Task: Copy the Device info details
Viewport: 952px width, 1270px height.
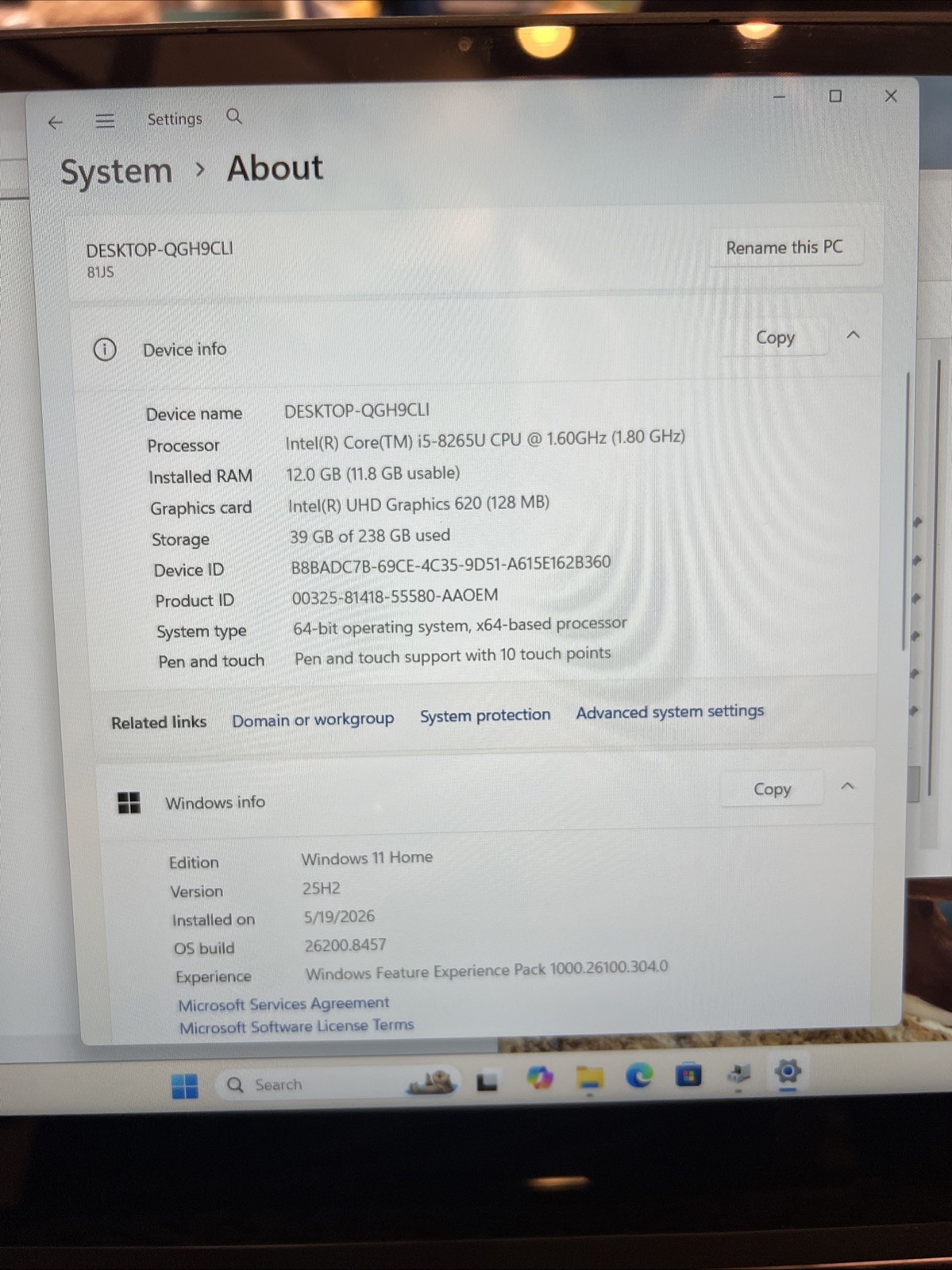Action: click(775, 338)
